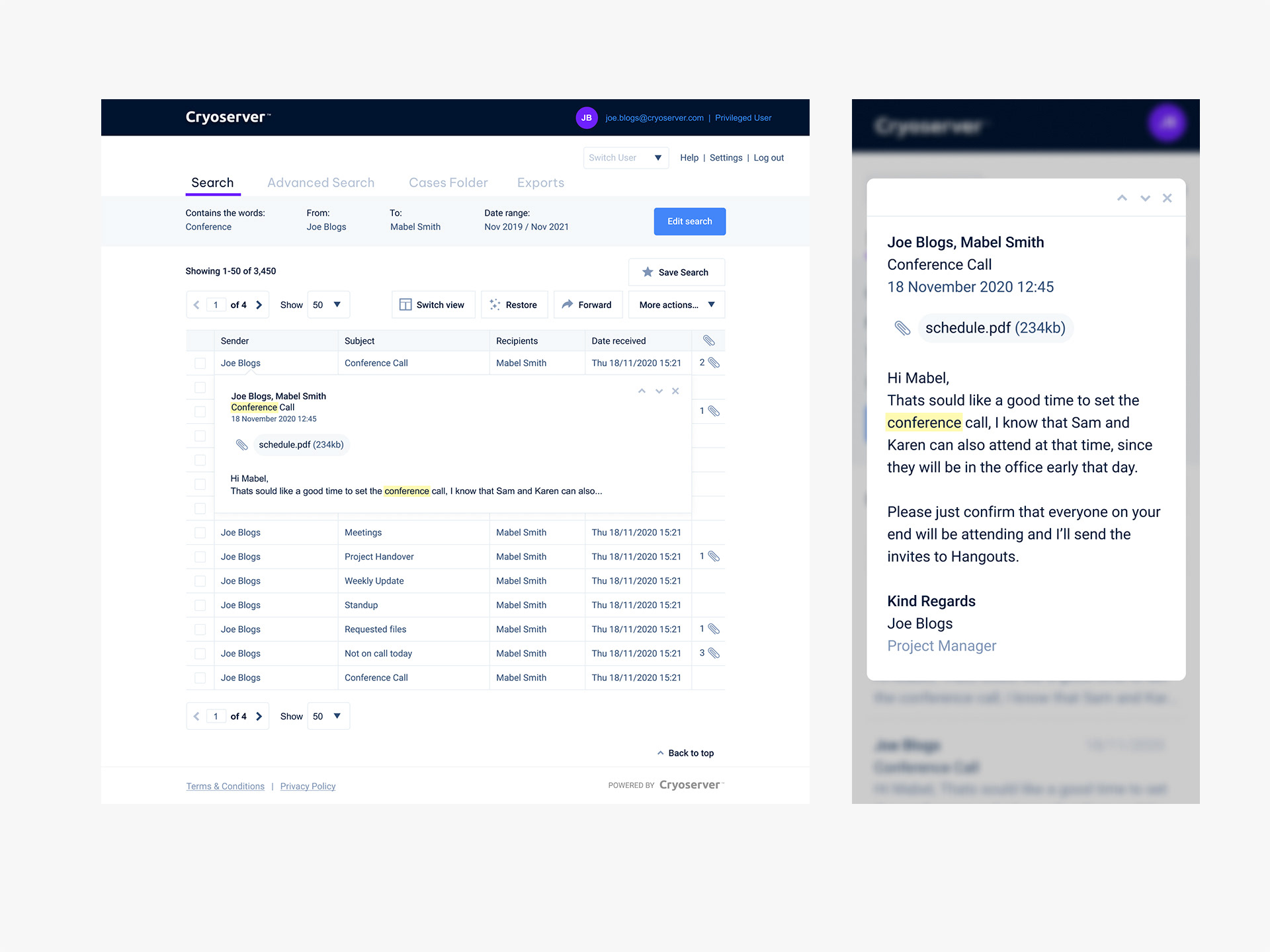Tick checkbox for Standup row
The width and height of the screenshot is (1270, 952).
point(200,605)
